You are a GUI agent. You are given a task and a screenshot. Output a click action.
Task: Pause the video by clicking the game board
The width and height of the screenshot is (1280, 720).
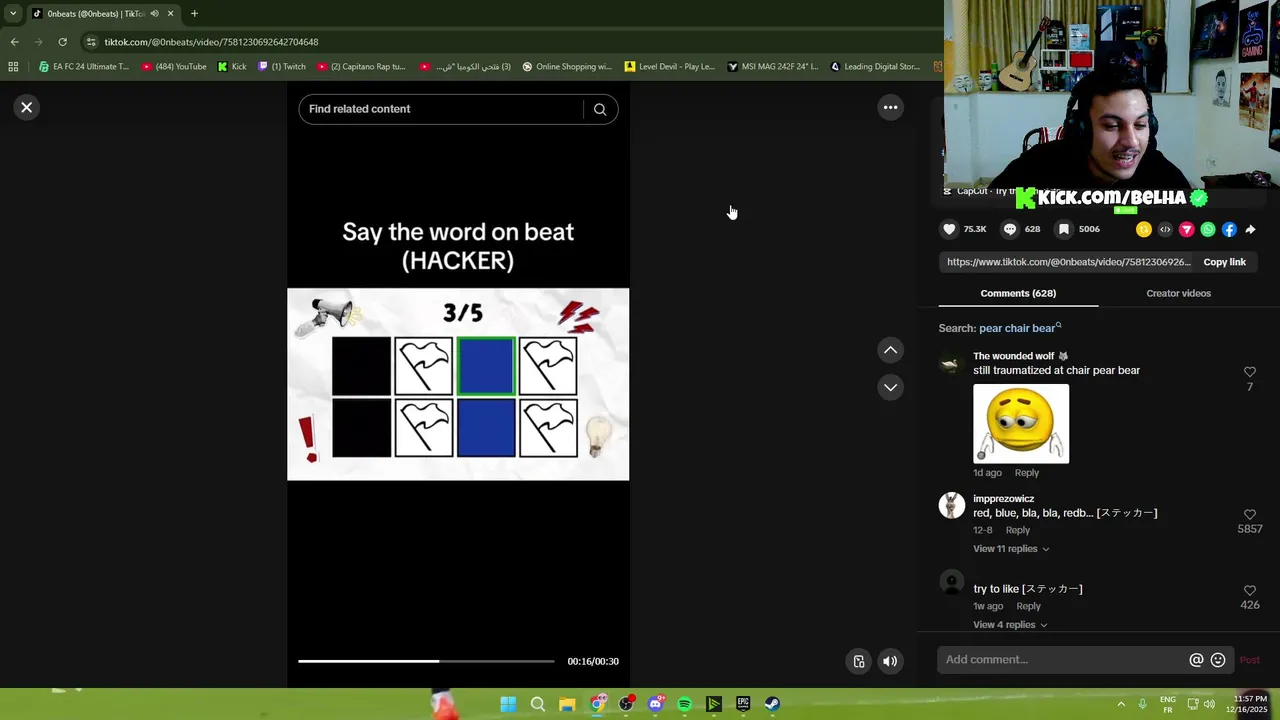click(458, 384)
